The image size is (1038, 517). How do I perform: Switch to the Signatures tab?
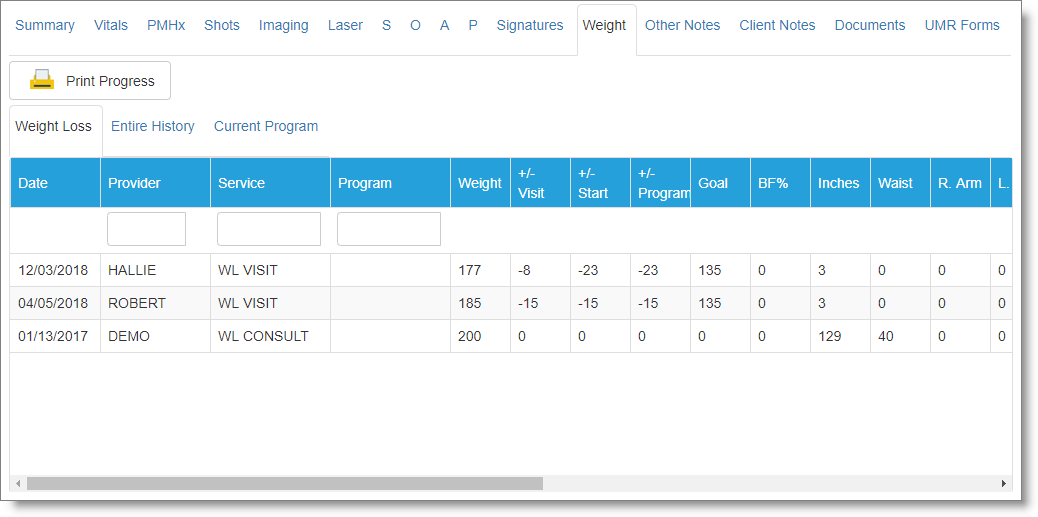[x=530, y=25]
